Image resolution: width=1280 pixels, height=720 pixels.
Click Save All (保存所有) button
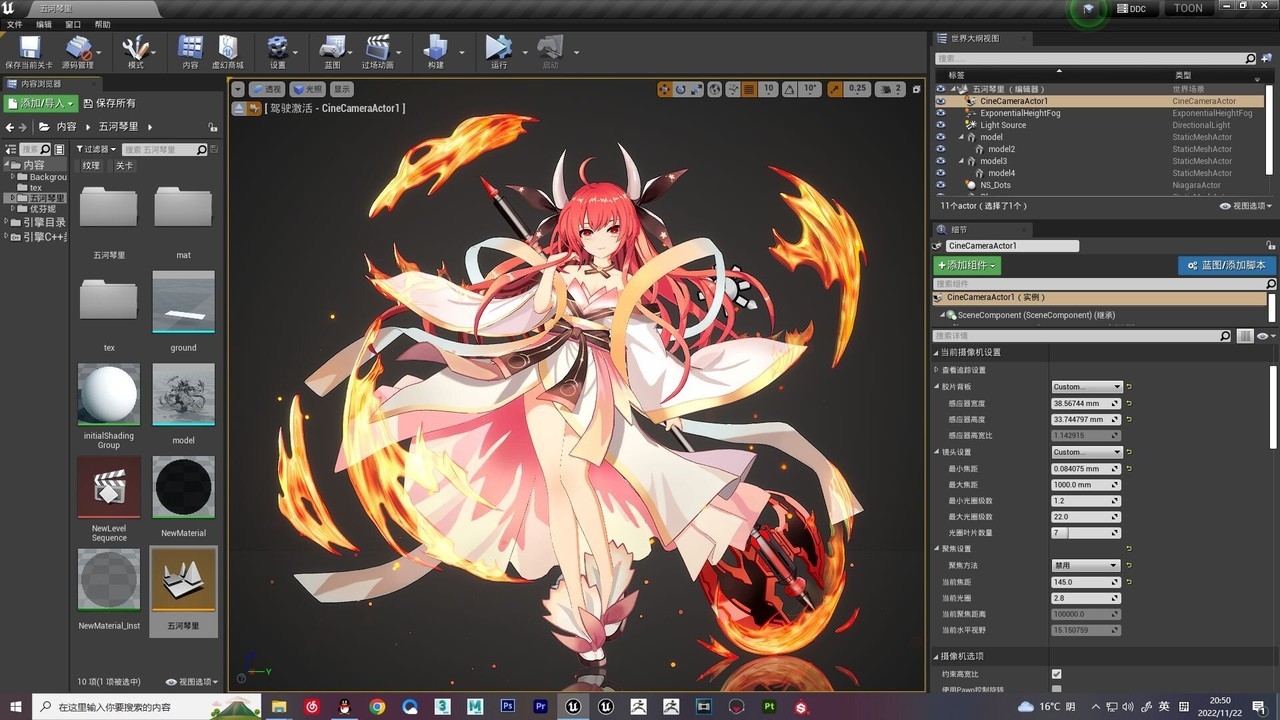click(109, 103)
